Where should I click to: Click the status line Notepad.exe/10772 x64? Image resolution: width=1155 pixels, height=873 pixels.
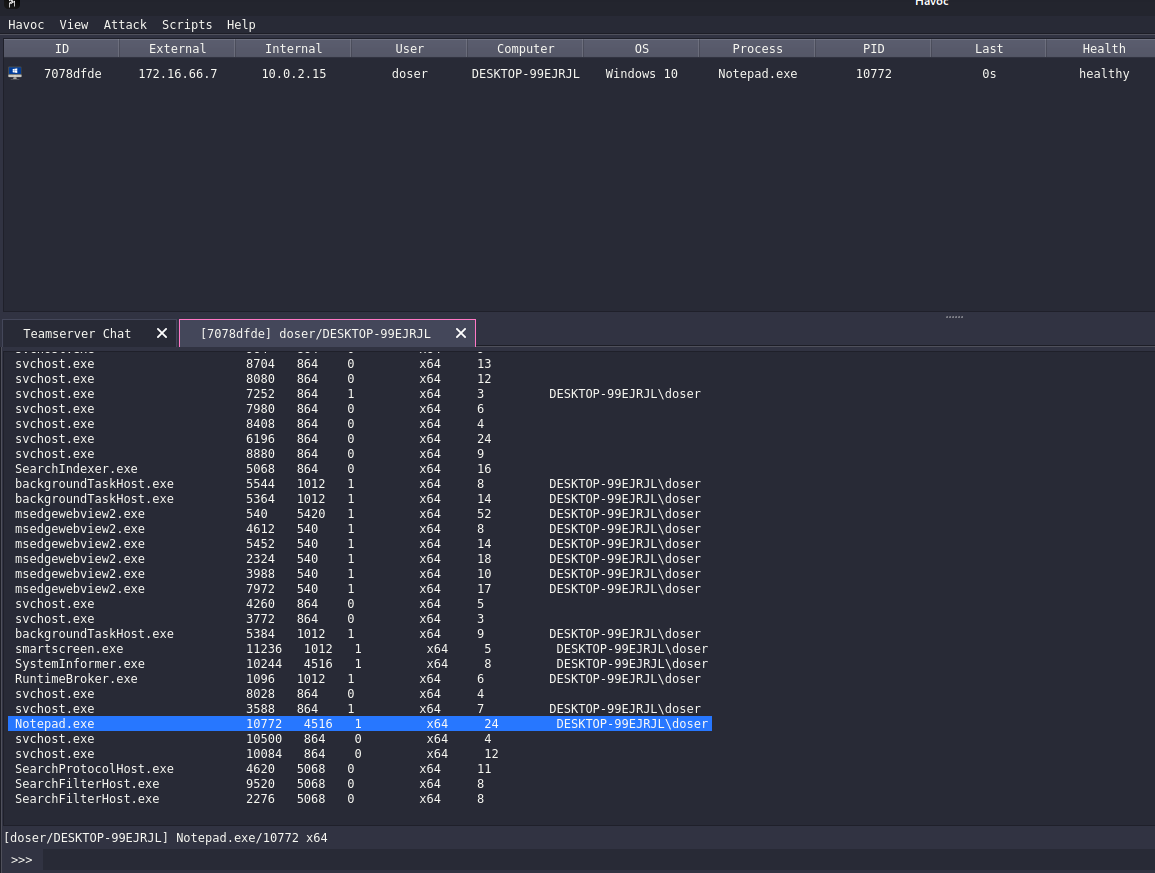[x=251, y=838]
